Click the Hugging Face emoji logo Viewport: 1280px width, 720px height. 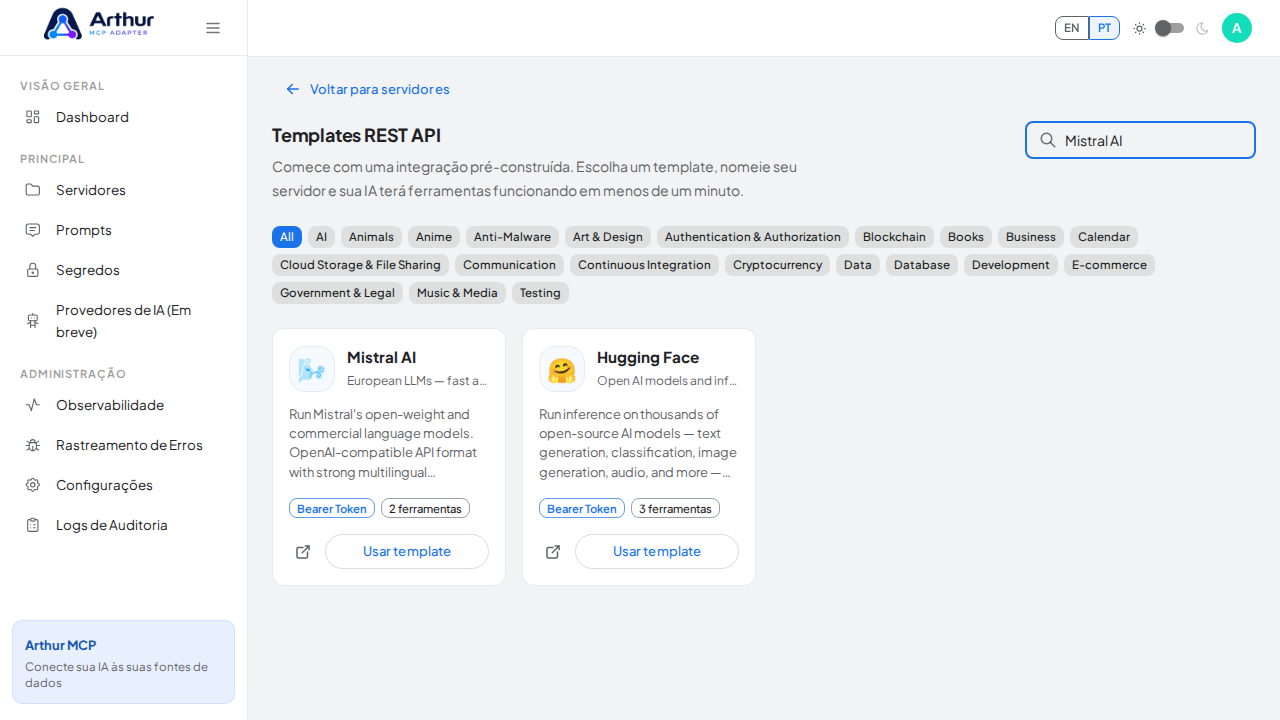pos(562,369)
